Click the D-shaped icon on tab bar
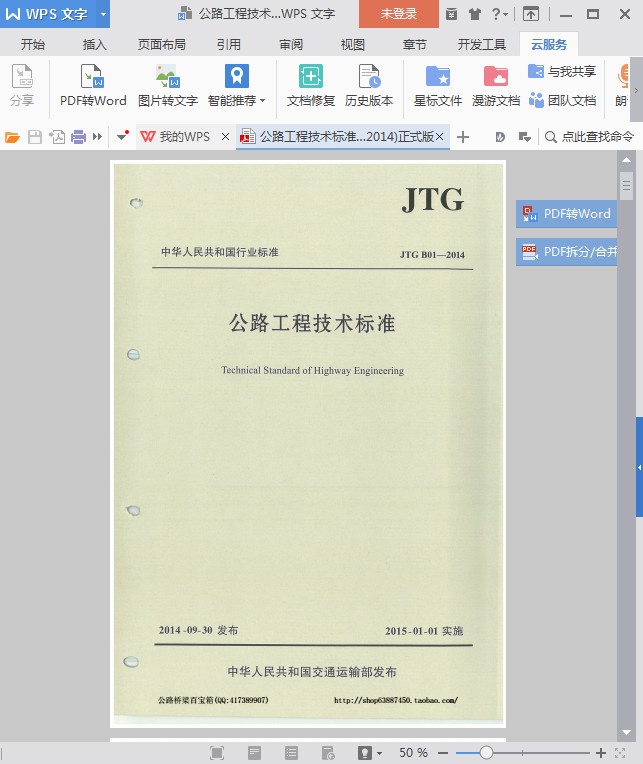Viewport: 643px width, 764px height. (500, 137)
